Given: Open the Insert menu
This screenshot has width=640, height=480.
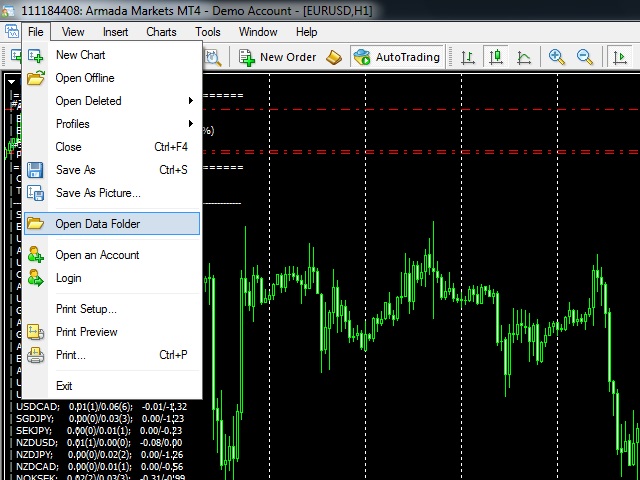Looking at the screenshot, I should [x=115, y=31].
